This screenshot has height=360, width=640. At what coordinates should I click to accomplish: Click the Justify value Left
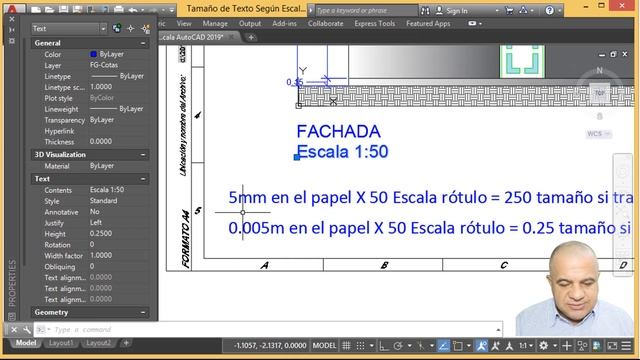(96, 222)
